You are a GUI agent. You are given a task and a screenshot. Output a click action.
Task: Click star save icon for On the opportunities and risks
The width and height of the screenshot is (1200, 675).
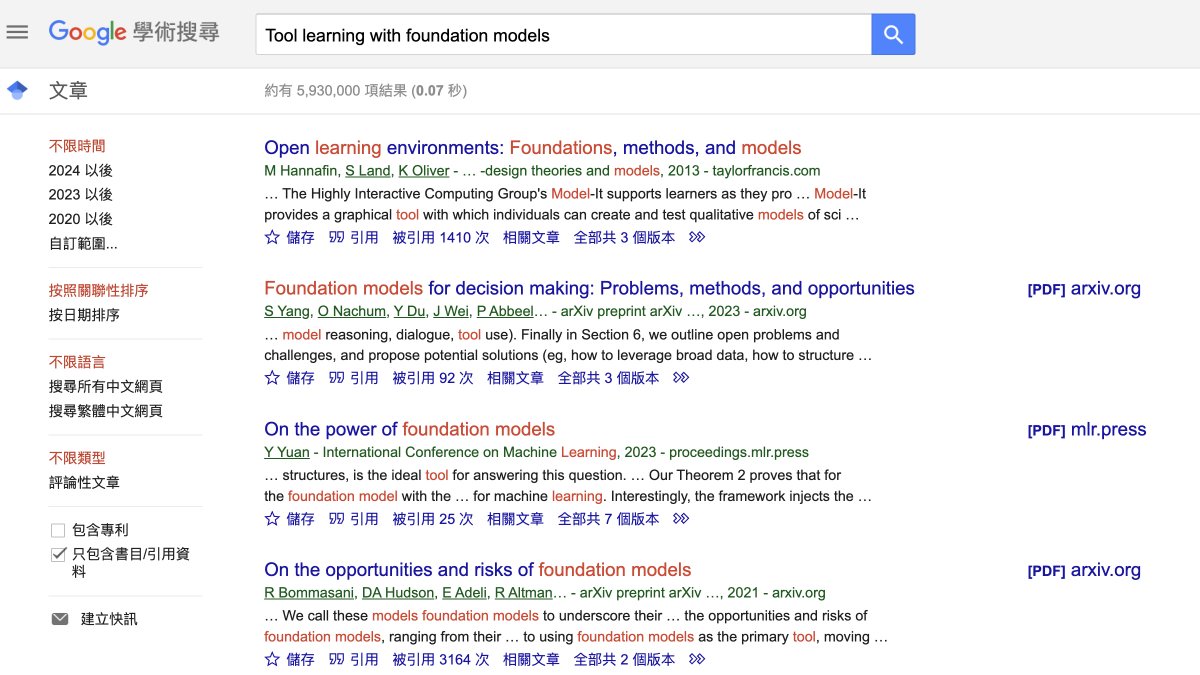tap(272, 659)
